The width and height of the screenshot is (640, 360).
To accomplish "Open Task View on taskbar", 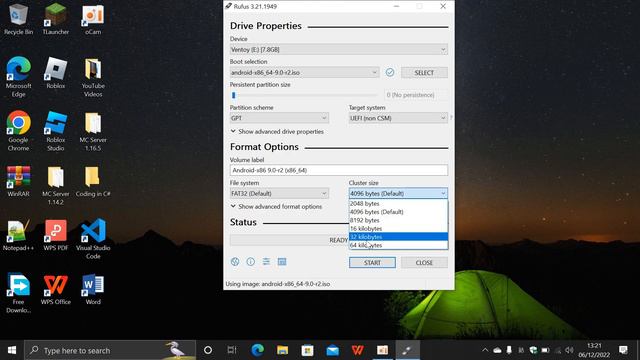I will click(232, 350).
